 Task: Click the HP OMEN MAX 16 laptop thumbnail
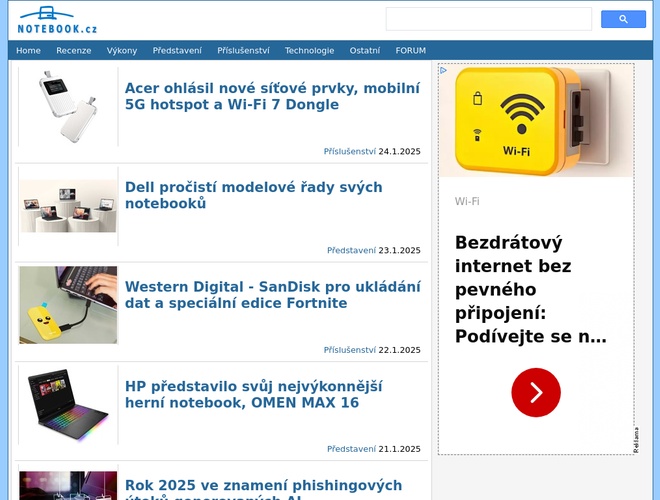[68, 405]
